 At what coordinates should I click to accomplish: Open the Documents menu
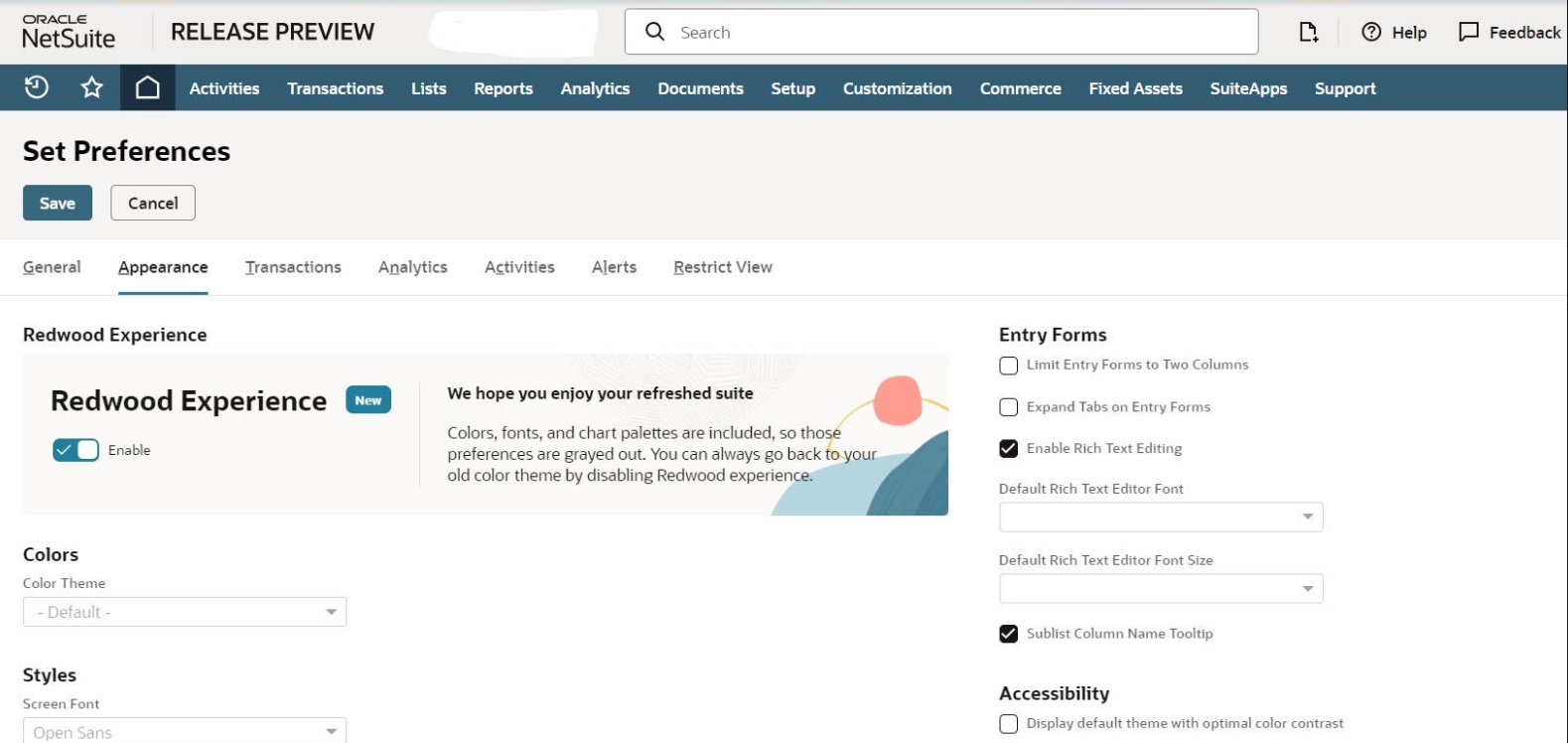(x=700, y=88)
